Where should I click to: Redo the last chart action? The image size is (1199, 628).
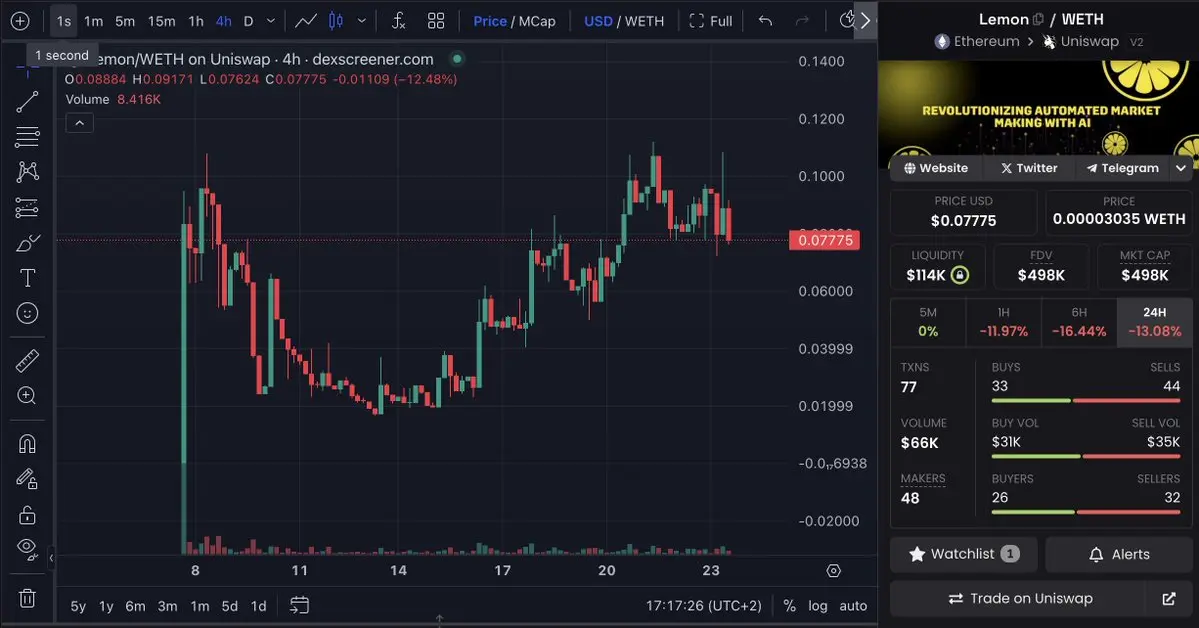coord(802,21)
